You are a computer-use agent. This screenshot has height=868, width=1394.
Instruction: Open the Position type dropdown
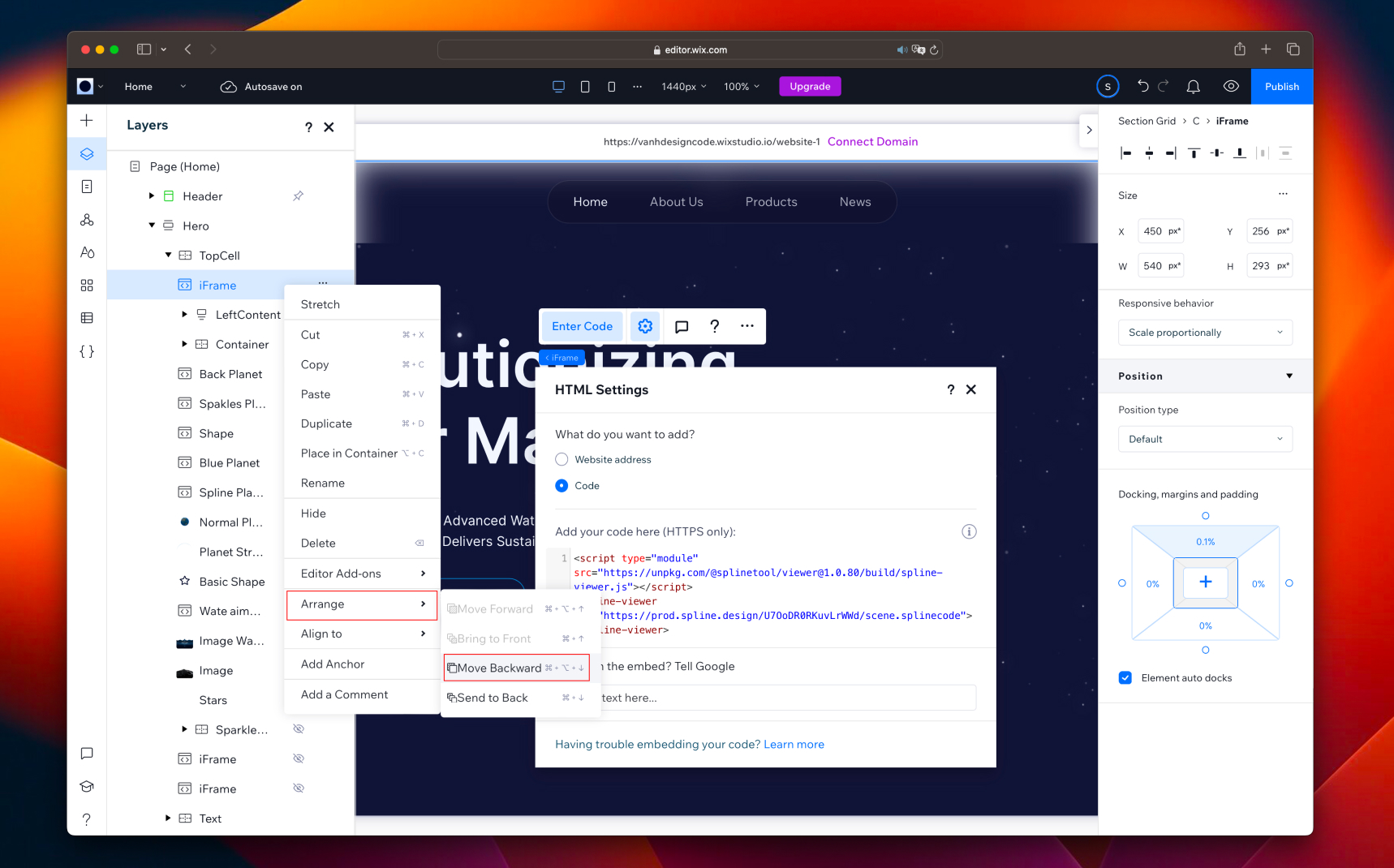point(1205,439)
